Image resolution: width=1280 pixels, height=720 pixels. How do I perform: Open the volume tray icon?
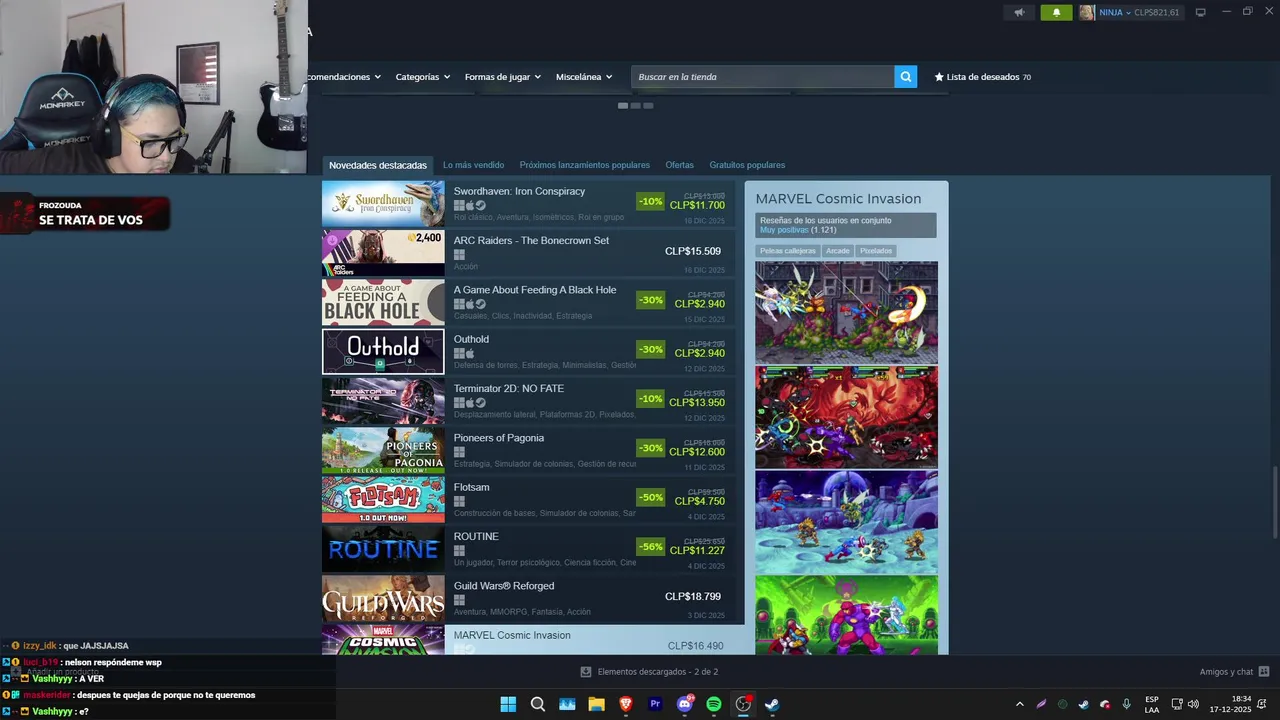1193,704
